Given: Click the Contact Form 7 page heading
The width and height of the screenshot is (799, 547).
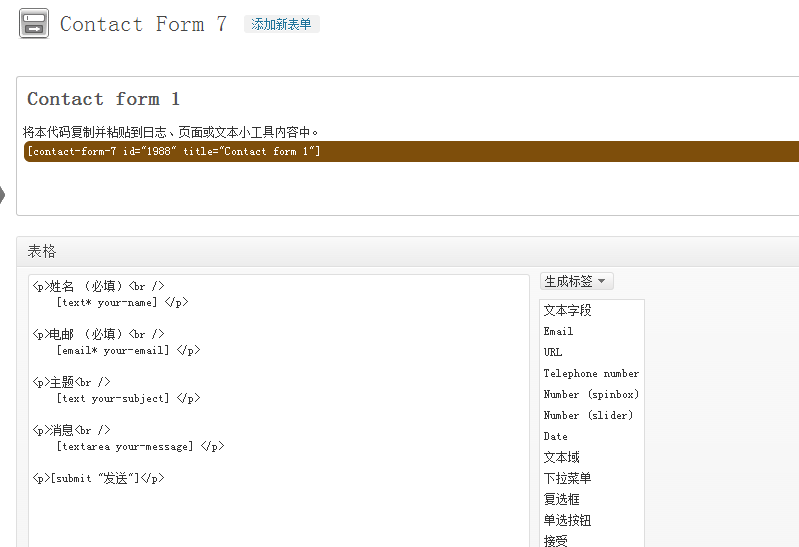Looking at the screenshot, I should click(143, 24).
